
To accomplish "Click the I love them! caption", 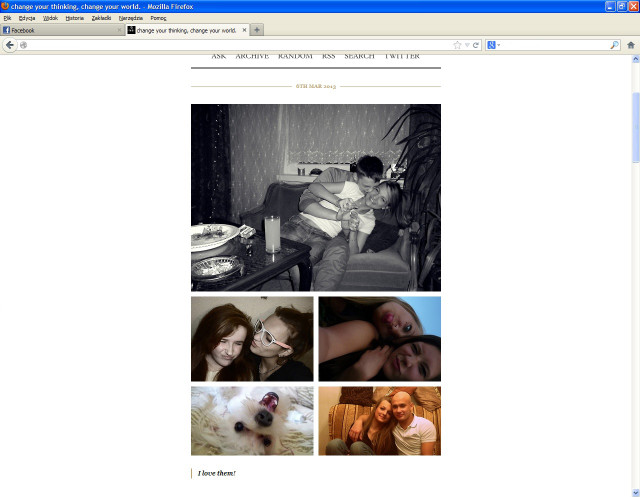I will coord(217,473).
